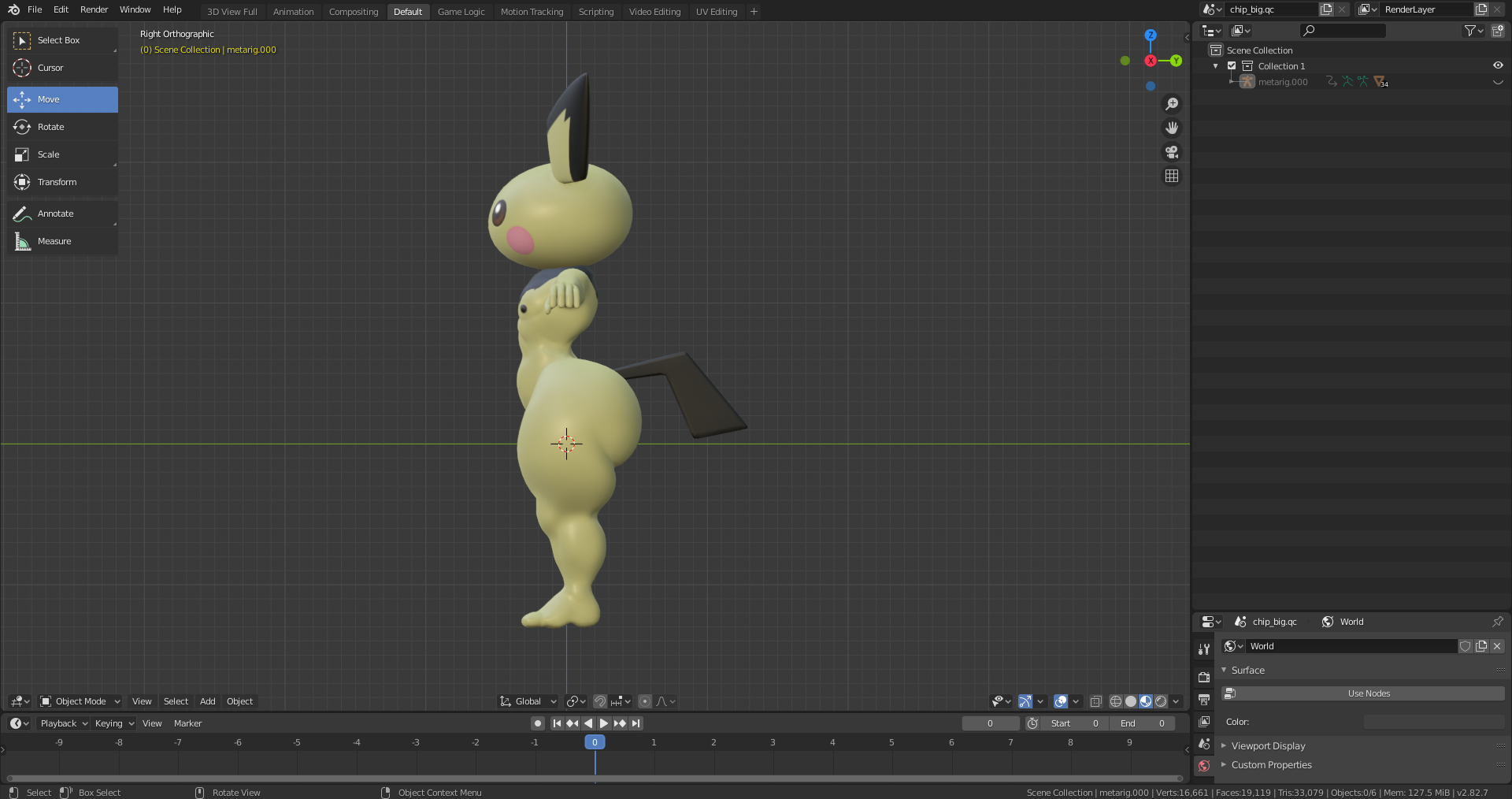The height and width of the screenshot is (799, 1512).
Task: Click the pan view hand icon
Action: [x=1172, y=128]
